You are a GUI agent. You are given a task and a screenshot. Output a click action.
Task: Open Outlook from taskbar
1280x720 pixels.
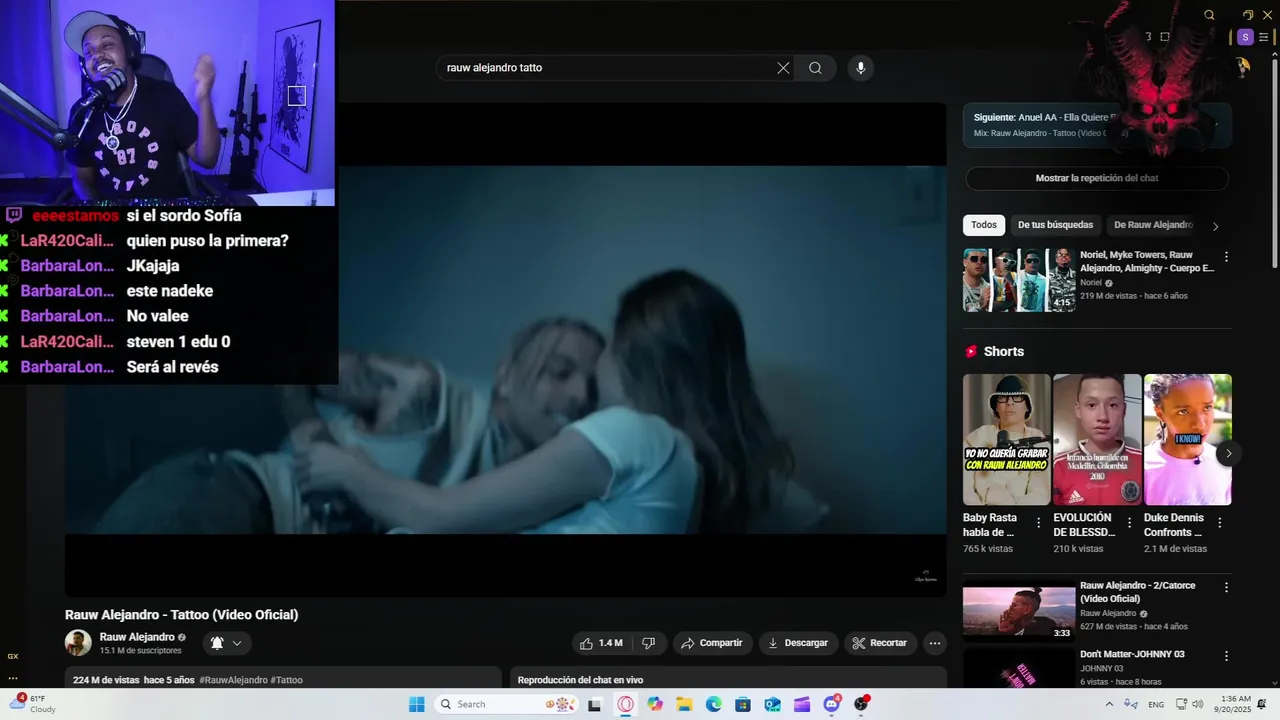click(772, 704)
